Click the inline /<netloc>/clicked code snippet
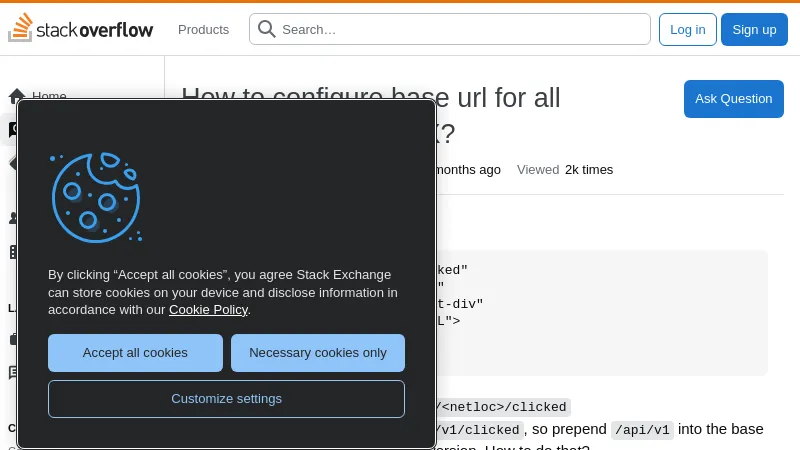Screen dimensions: 800x450 (503, 407)
